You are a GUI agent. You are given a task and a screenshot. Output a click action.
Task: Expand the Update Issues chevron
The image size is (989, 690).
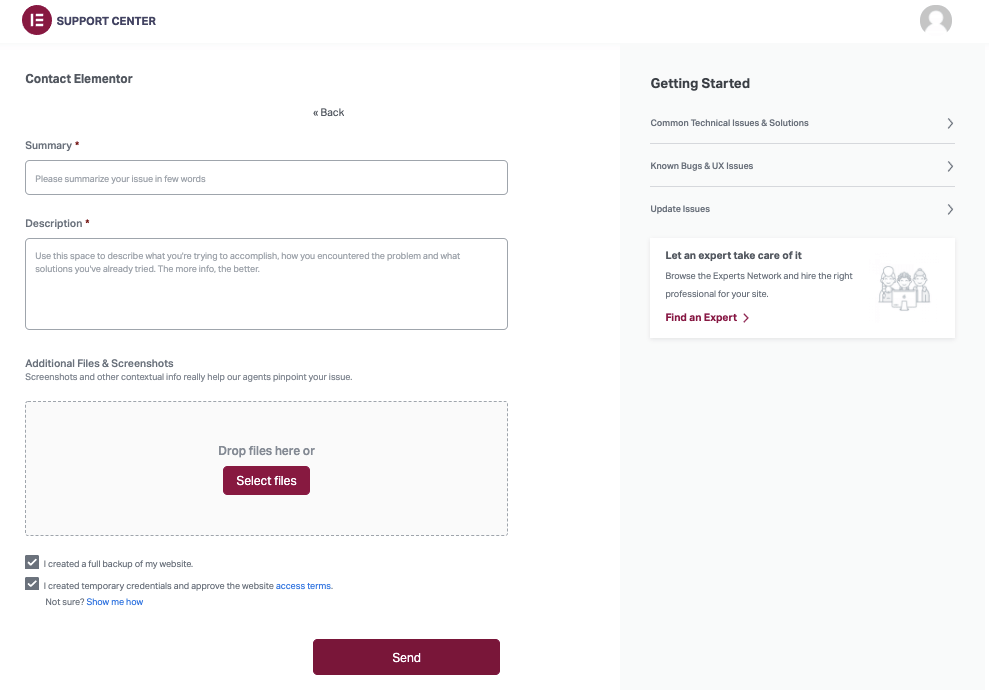point(949,209)
